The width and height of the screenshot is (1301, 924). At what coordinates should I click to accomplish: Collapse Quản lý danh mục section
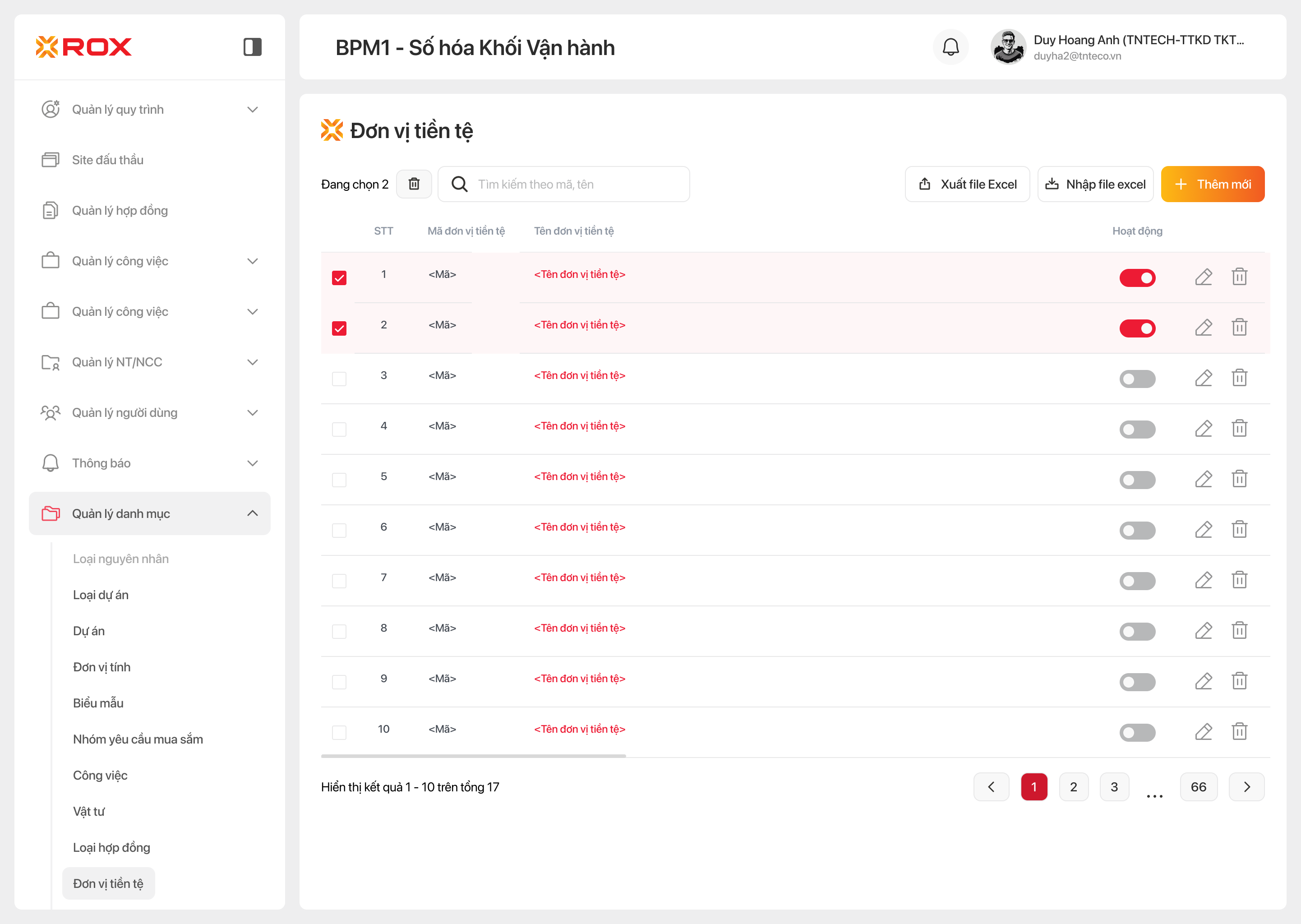coord(253,513)
